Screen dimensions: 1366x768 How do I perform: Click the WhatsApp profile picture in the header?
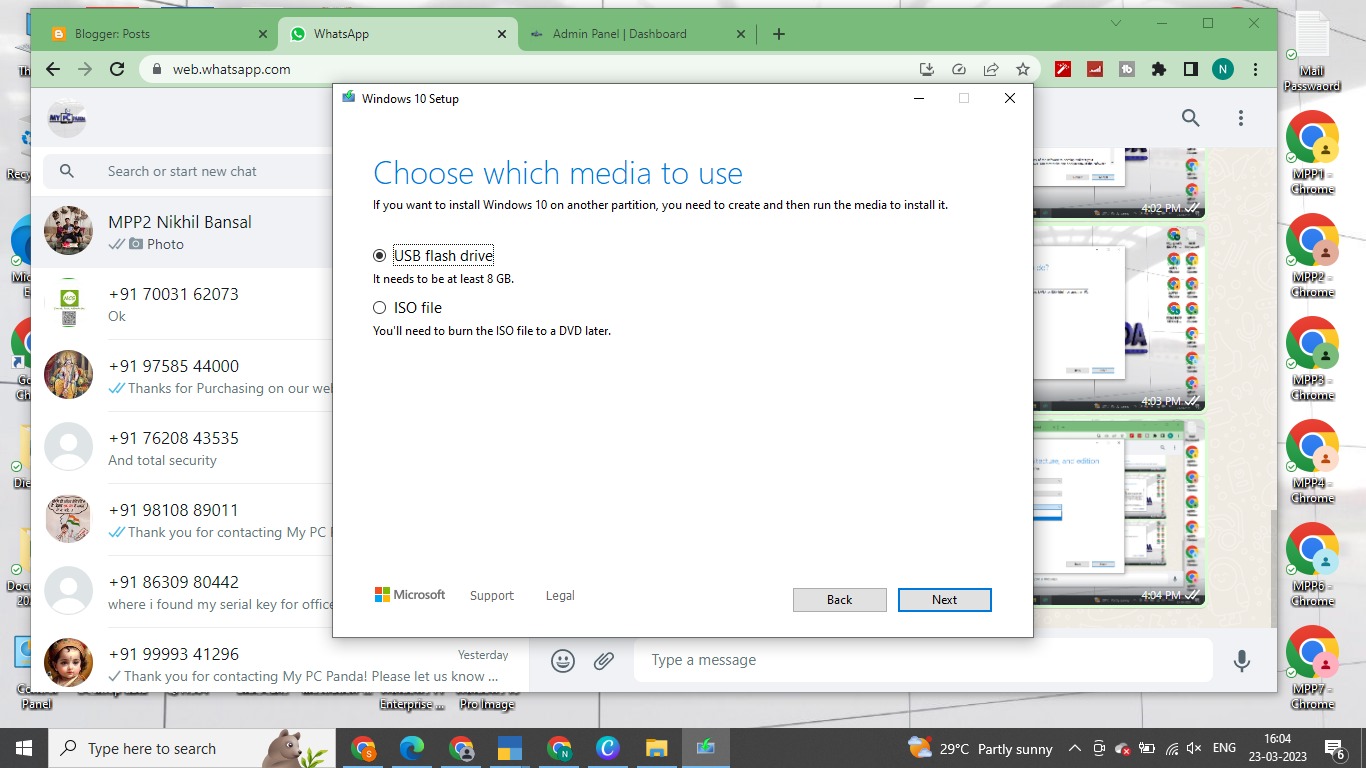[x=66, y=118]
